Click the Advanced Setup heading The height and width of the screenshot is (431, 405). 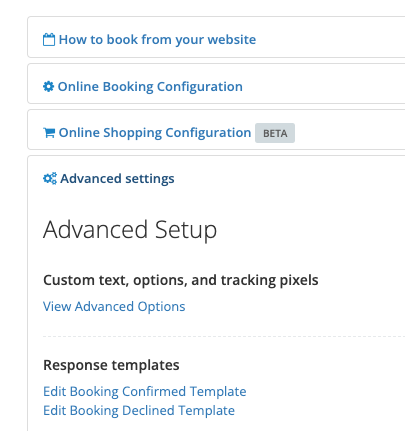tap(130, 230)
